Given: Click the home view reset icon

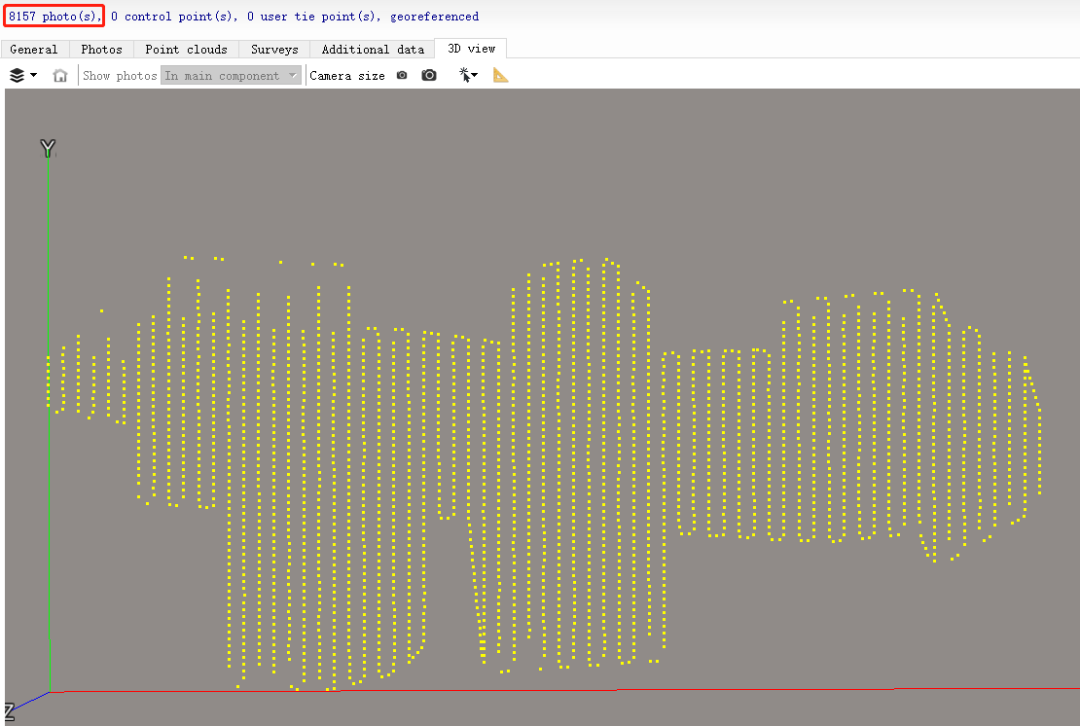Looking at the screenshot, I should click(60, 76).
